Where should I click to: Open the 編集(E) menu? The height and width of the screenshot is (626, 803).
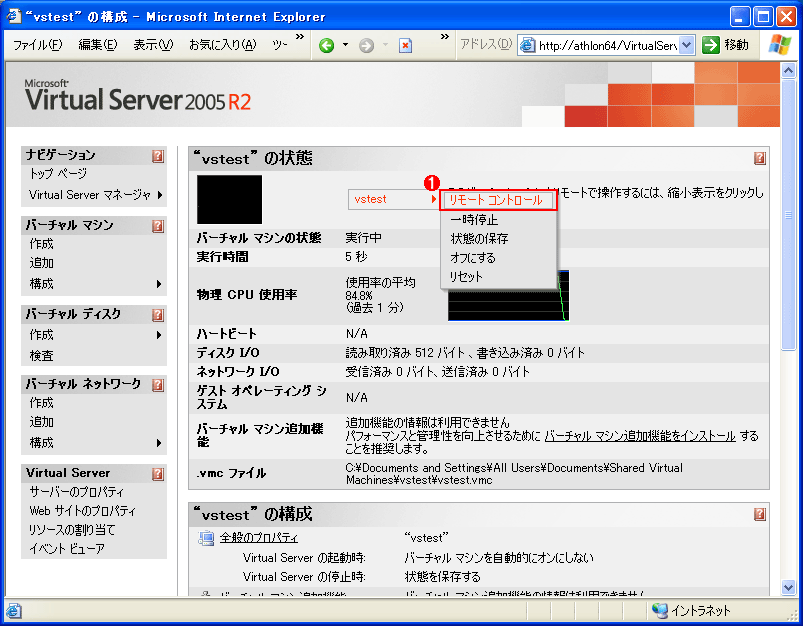pos(97,45)
